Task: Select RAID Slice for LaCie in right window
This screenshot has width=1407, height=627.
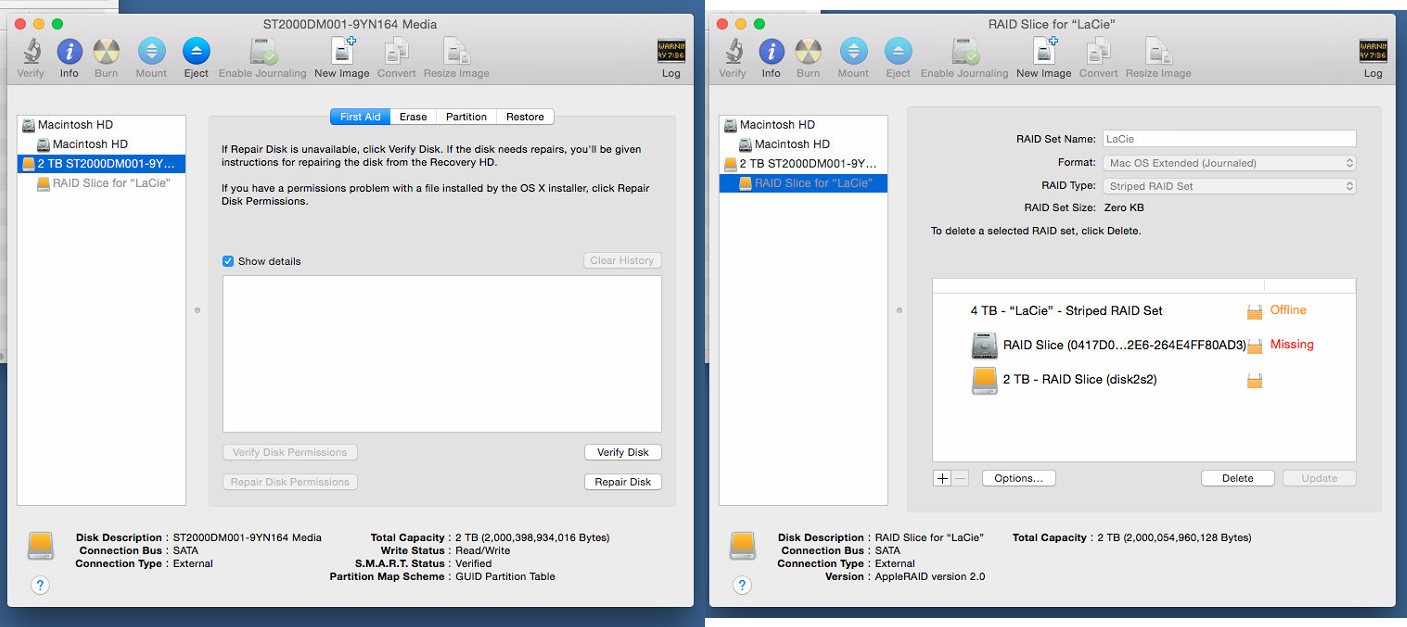Action: pos(803,183)
